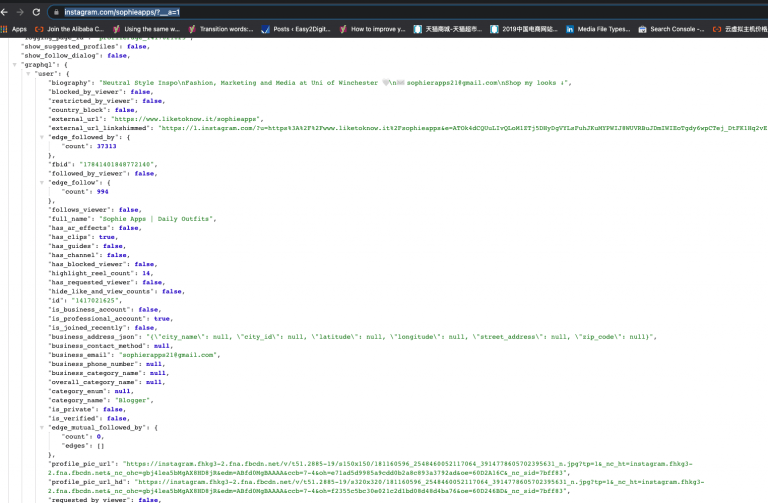Collapse the "edge_follow" node
768x503 pixels.
pos(42,183)
